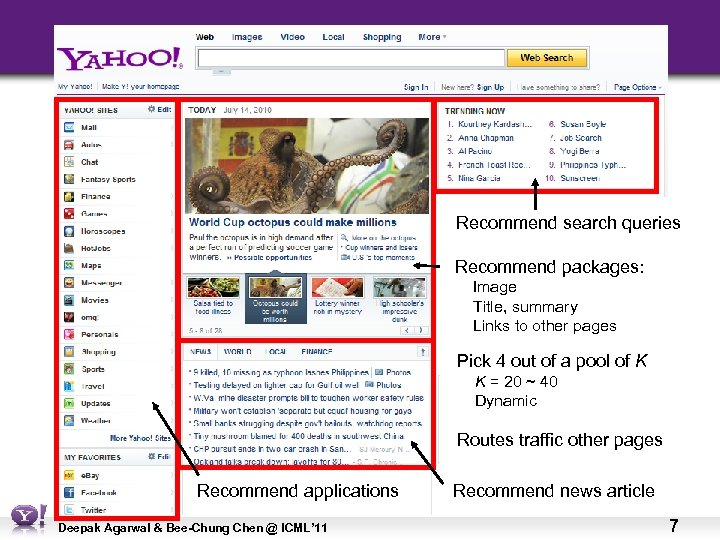720x540 pixels.
Task: Click trending query Sunscreen
Action: (580, 178)
